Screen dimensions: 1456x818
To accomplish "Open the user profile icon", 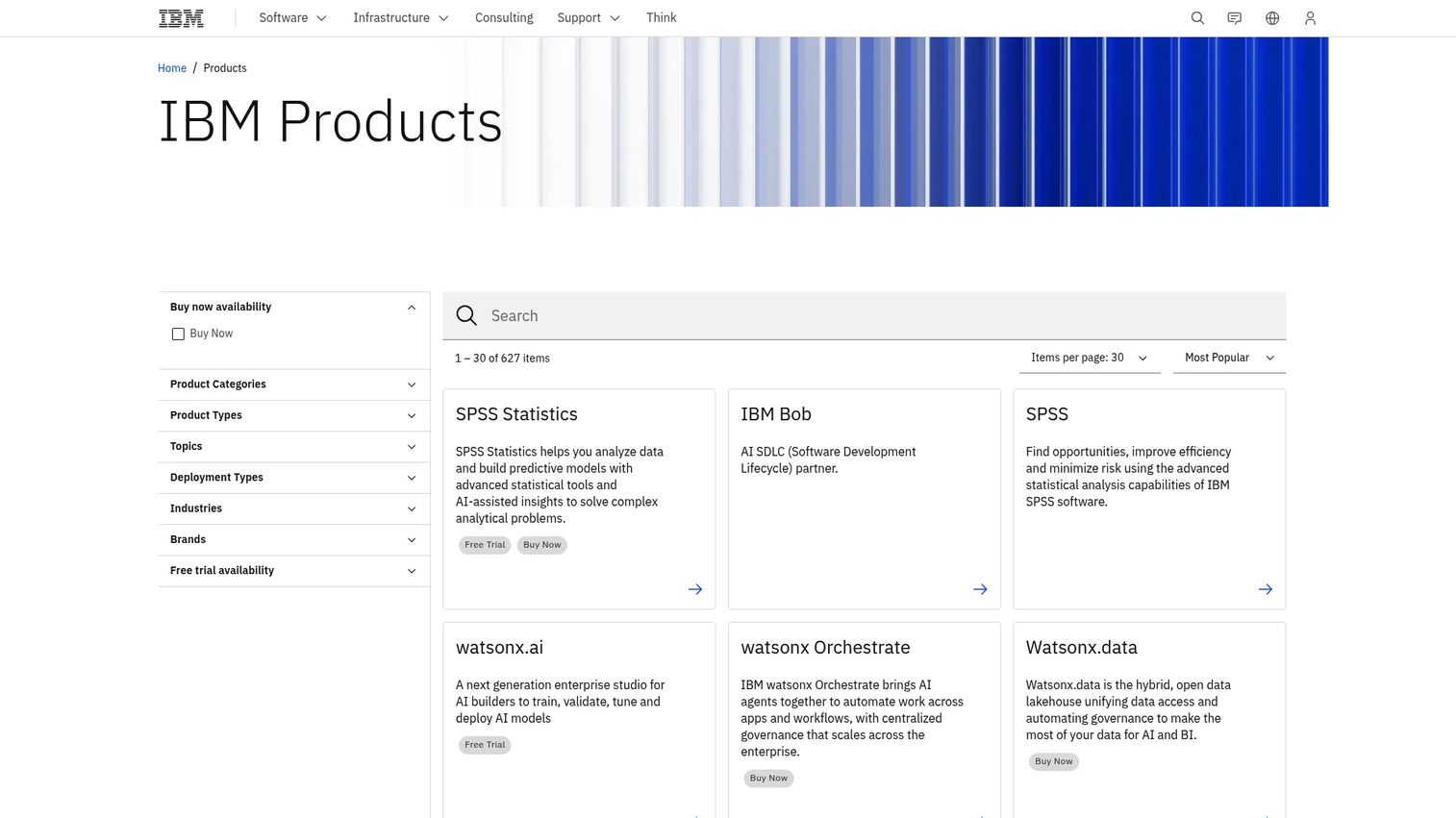I will [x=1310, y=18].
